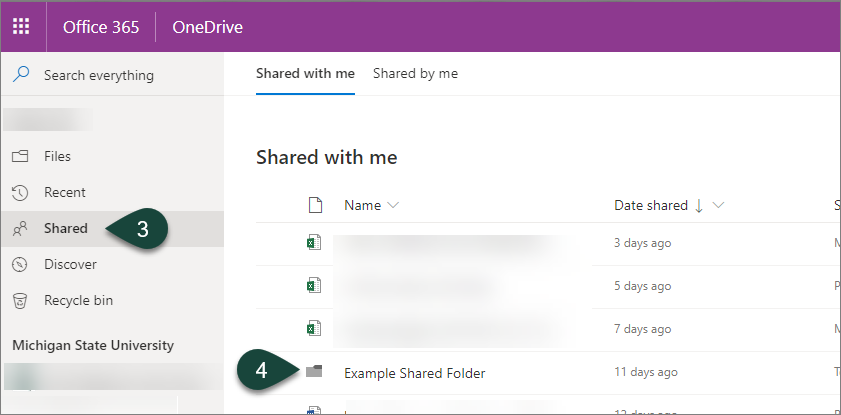Select Shared in the sidebar

point(112,228)
